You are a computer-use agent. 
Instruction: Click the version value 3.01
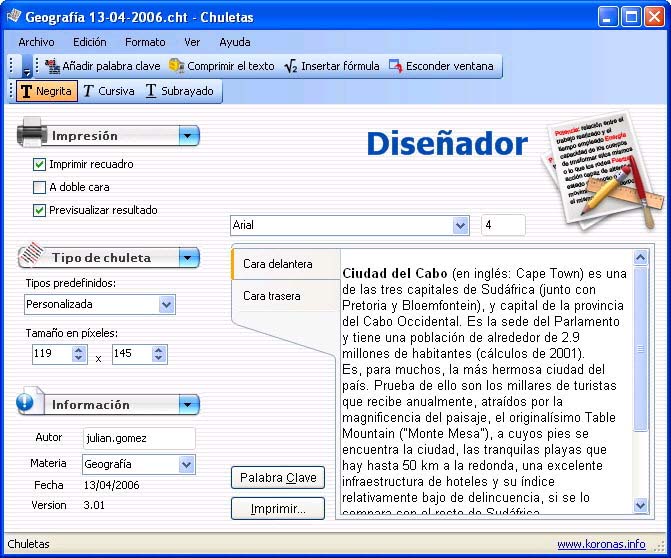[x=94, y=505]
